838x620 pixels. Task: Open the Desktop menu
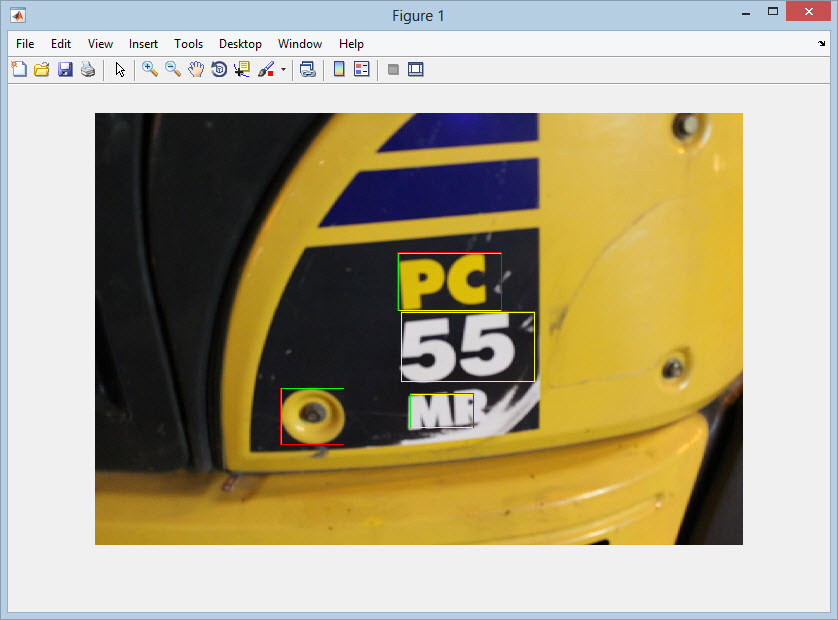(240, 44)
